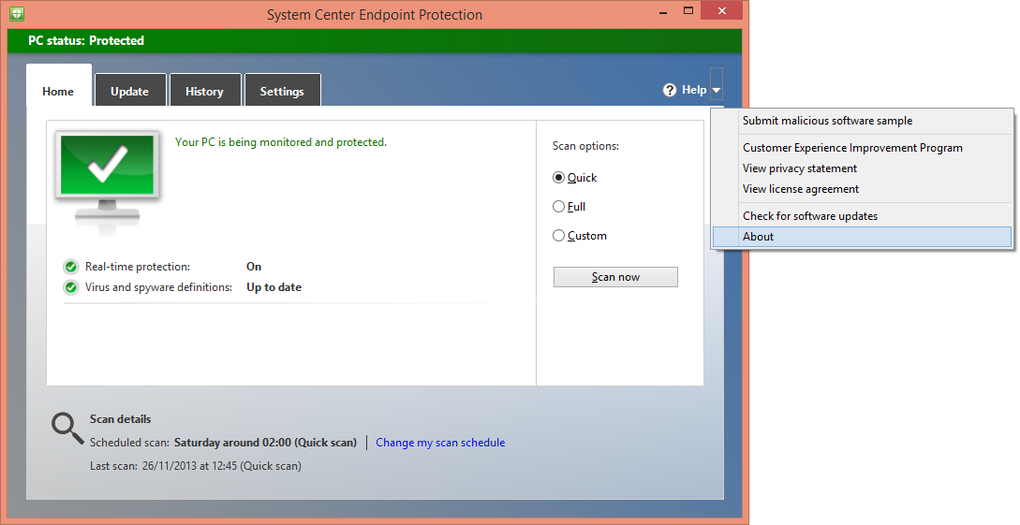This screenshot has width=1020, height=525.
Task: Click the 'Virus and spyware definitions:' label
Action: pyautogui.click(x=159, y=288)
